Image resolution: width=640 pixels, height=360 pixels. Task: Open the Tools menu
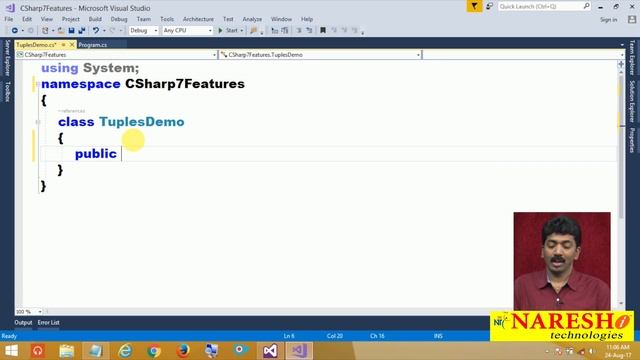point(167,19)
